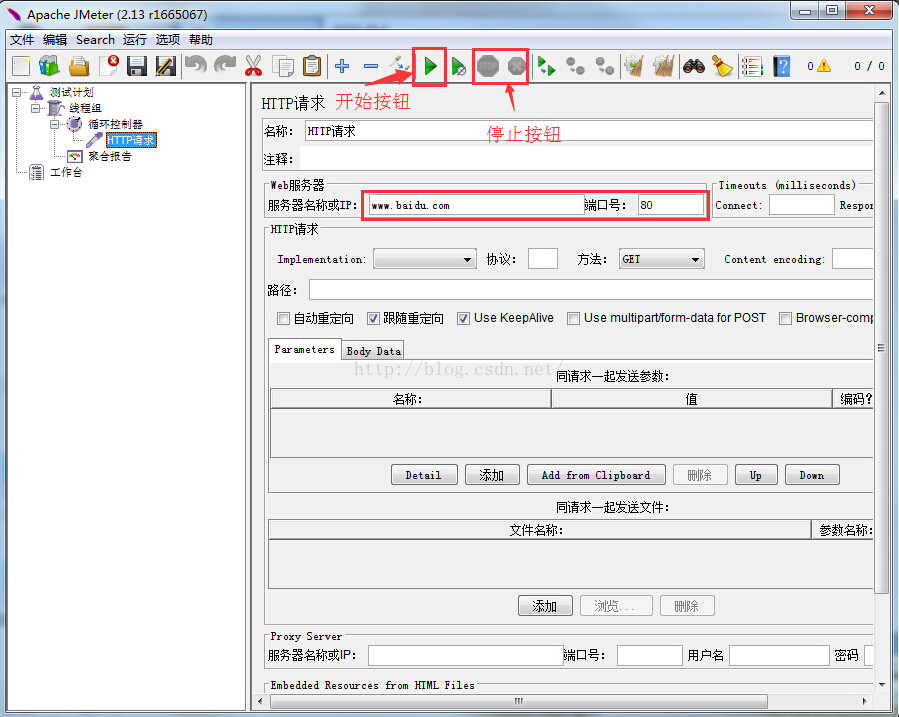Open the 方法 GET dropdown
Image resolution: width=899 pixels, height=717 pixels.
click(x=662, y=260)
